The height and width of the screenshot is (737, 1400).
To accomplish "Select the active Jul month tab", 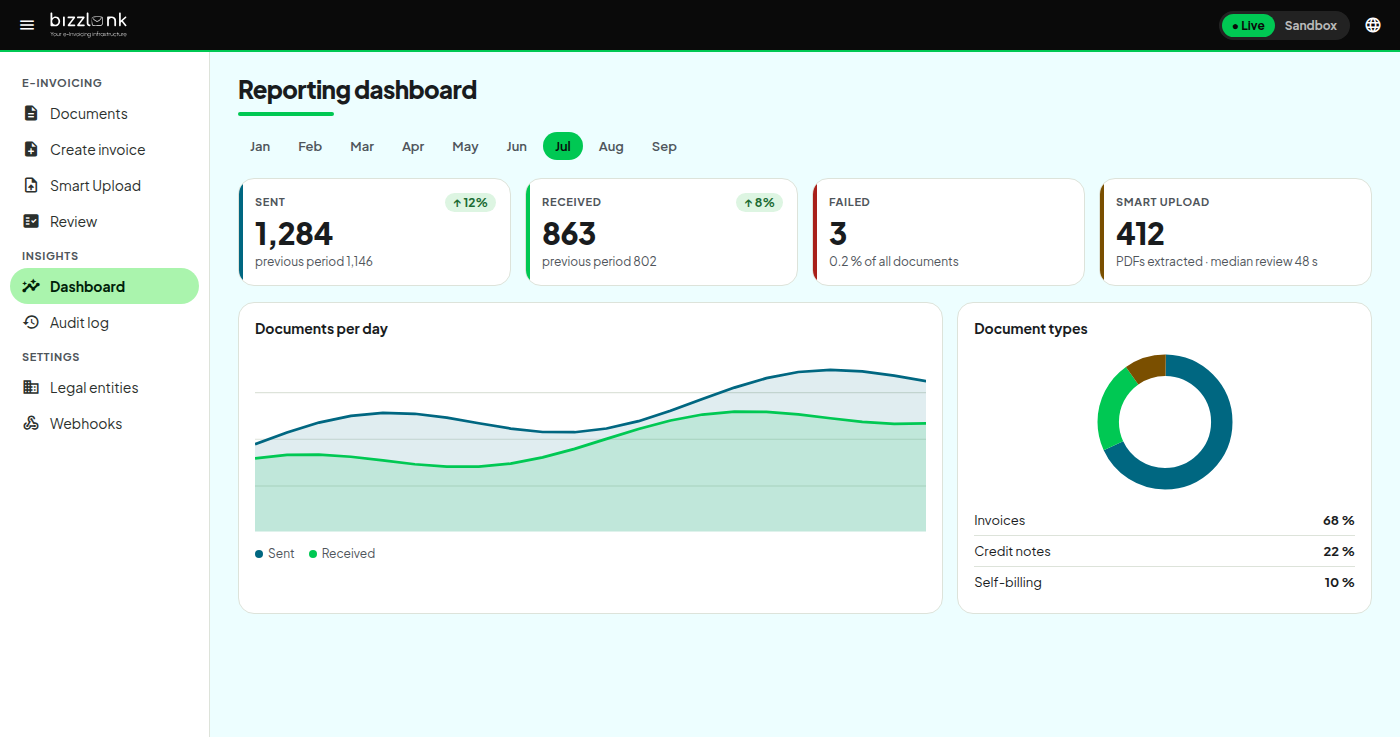I will (x=563, y=146).
